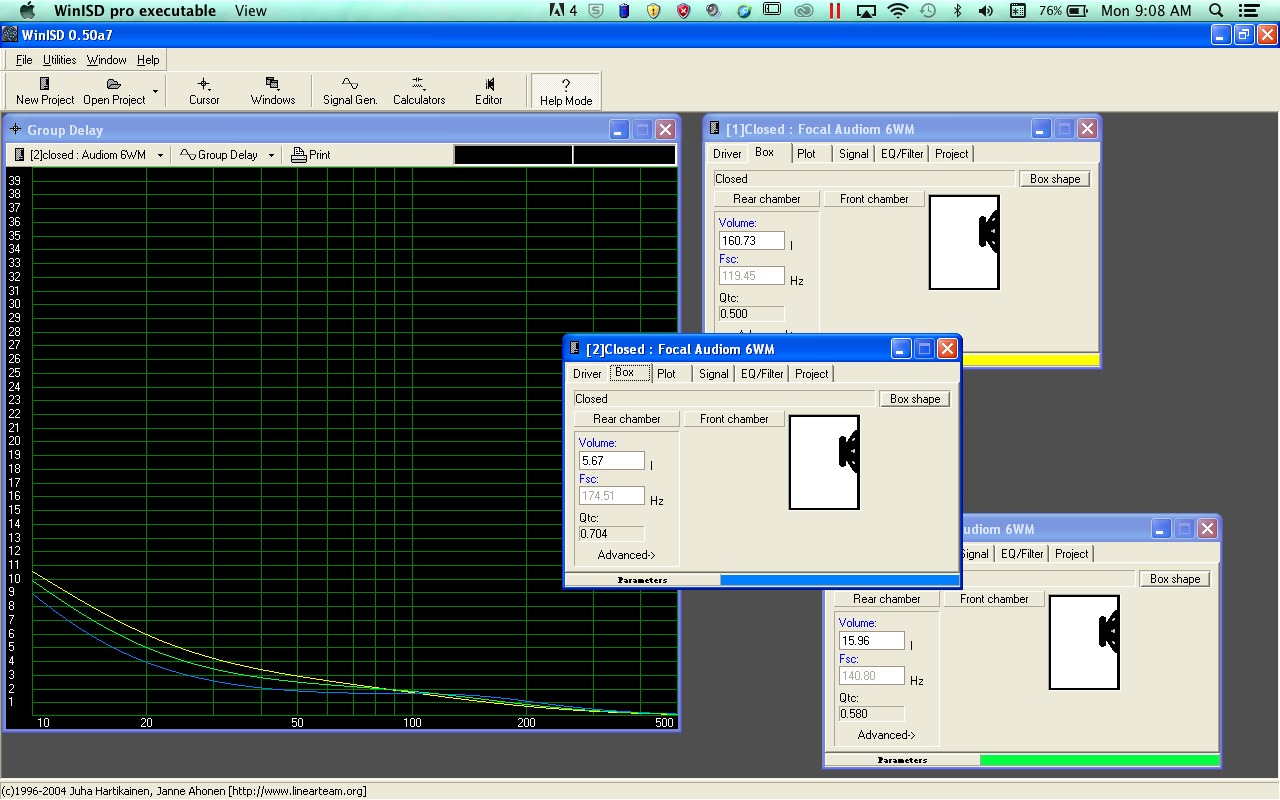This screenshot has height=800, width=1280.
Task: Activate the Cursor tool
Action: [x=204, y=91]
